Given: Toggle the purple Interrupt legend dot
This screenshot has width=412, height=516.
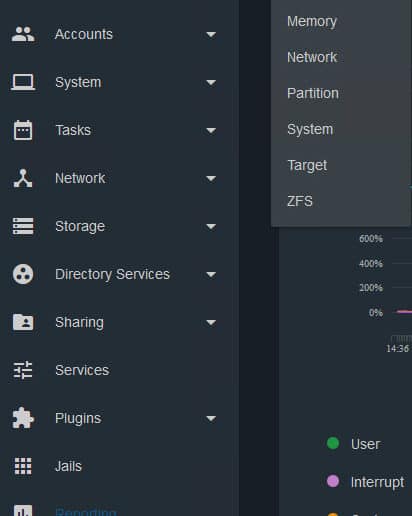Looking at the screenshot, I should coord(333,481).
